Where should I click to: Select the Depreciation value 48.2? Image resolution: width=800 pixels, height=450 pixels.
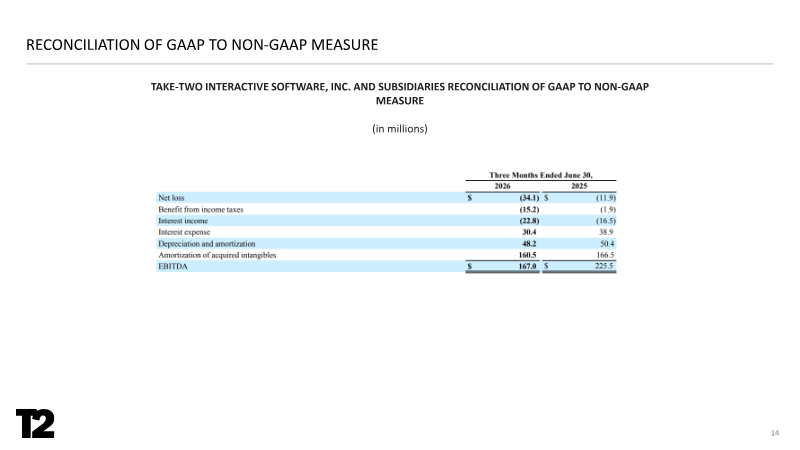coord(529,244)
